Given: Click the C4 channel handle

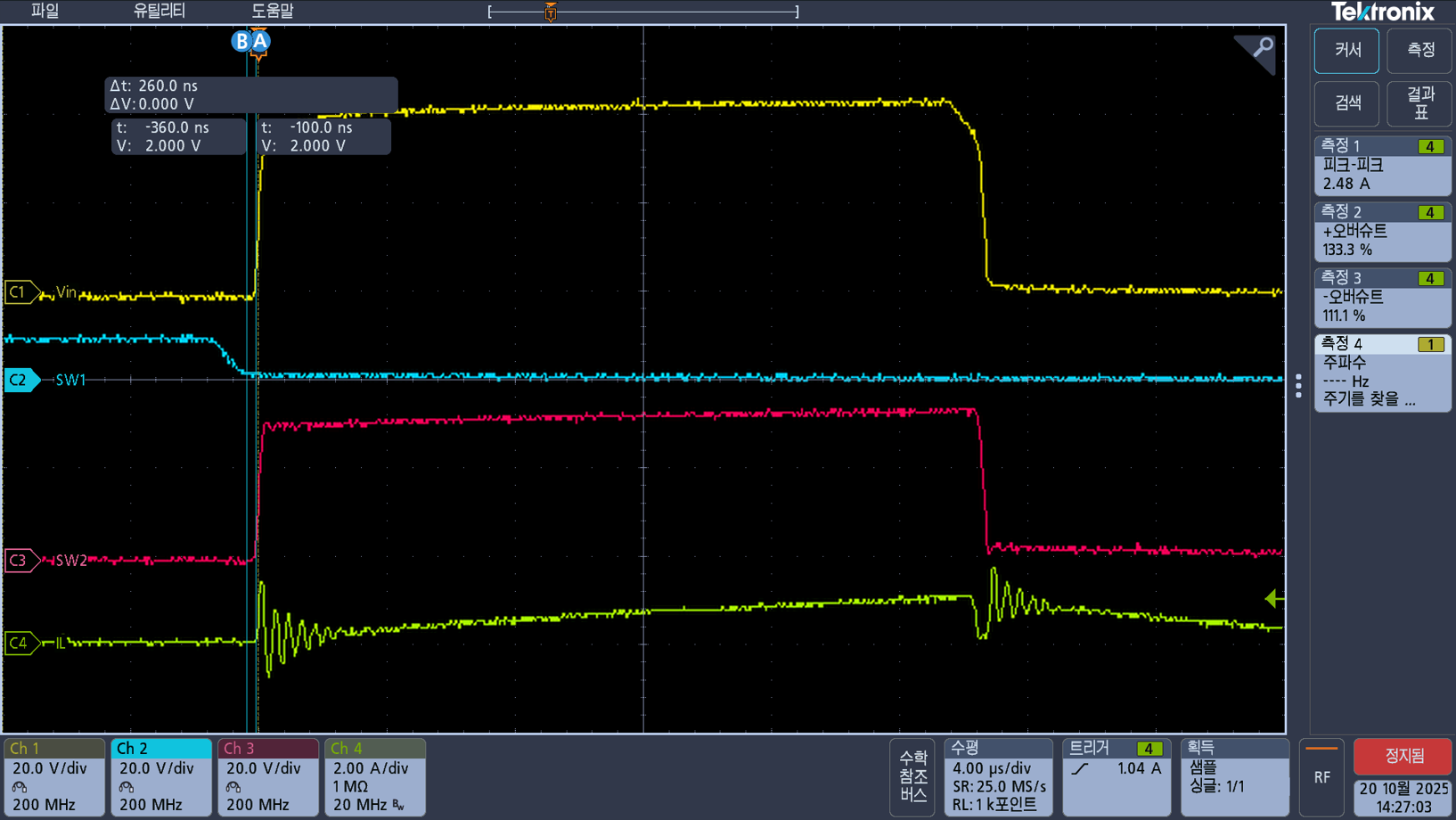Looking at the screenshot, I should pyautogui.click(x=21, y=643).
